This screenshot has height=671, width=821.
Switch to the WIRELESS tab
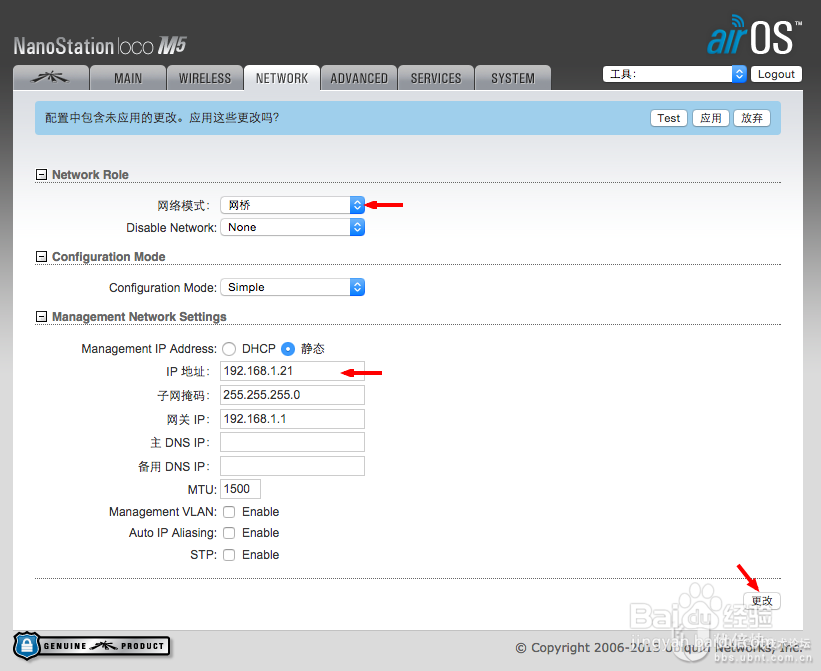click(205, 78)
